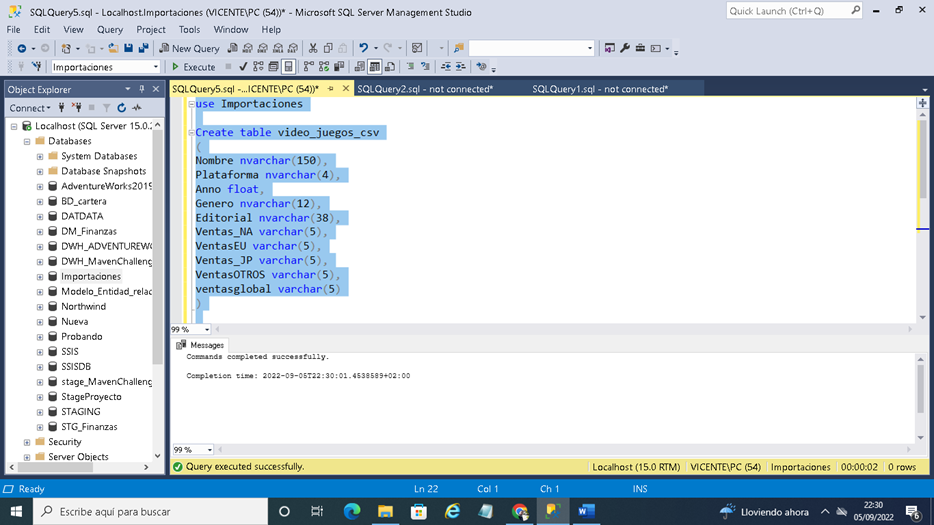The width and height of the screenshot is (934, 525).
Task: Collapse the Databases folder in the tree
Action: tap(27, 142)
